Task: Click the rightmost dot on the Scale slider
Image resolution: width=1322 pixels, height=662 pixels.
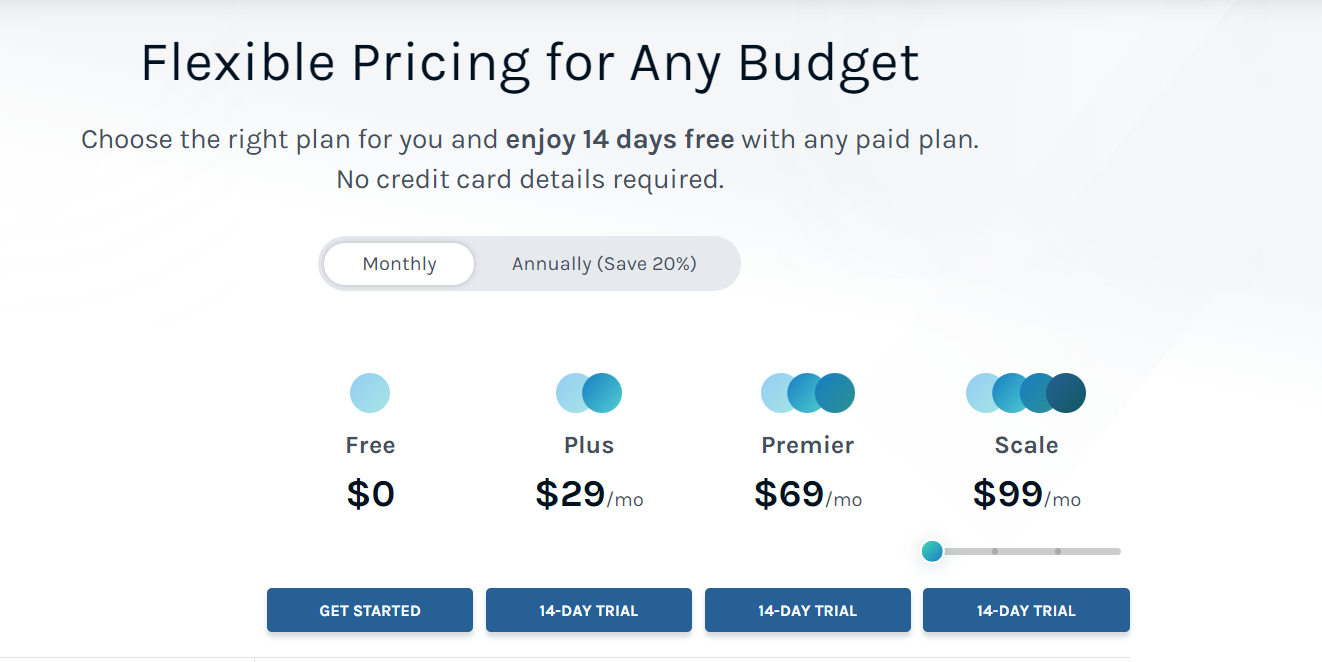Action: coord(1058,550)
